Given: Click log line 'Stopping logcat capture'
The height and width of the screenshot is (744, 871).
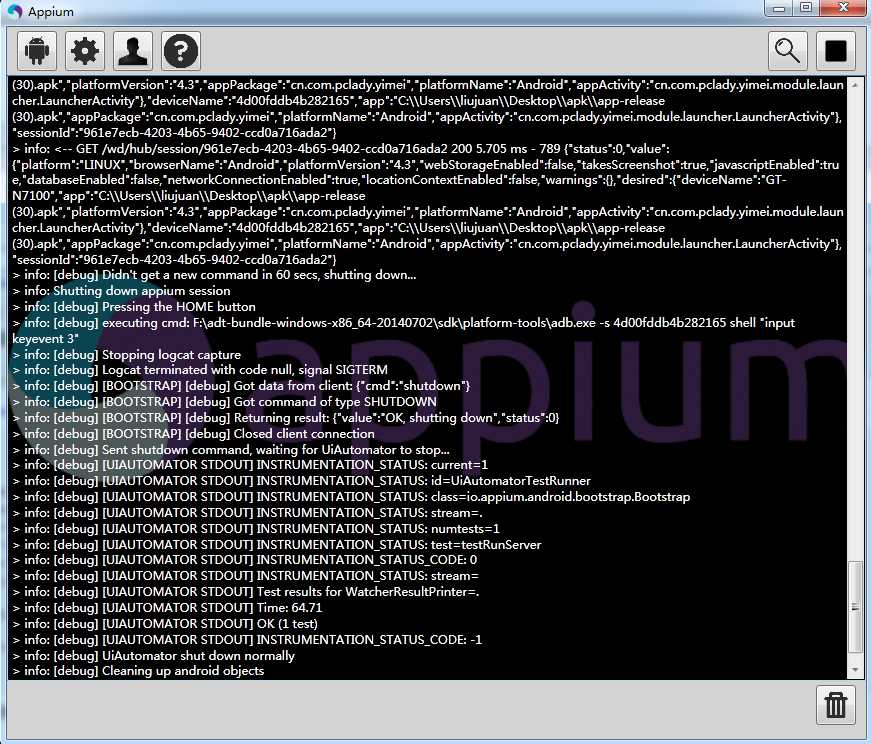Looking at the screenshot, I should [x=127, y=354].
